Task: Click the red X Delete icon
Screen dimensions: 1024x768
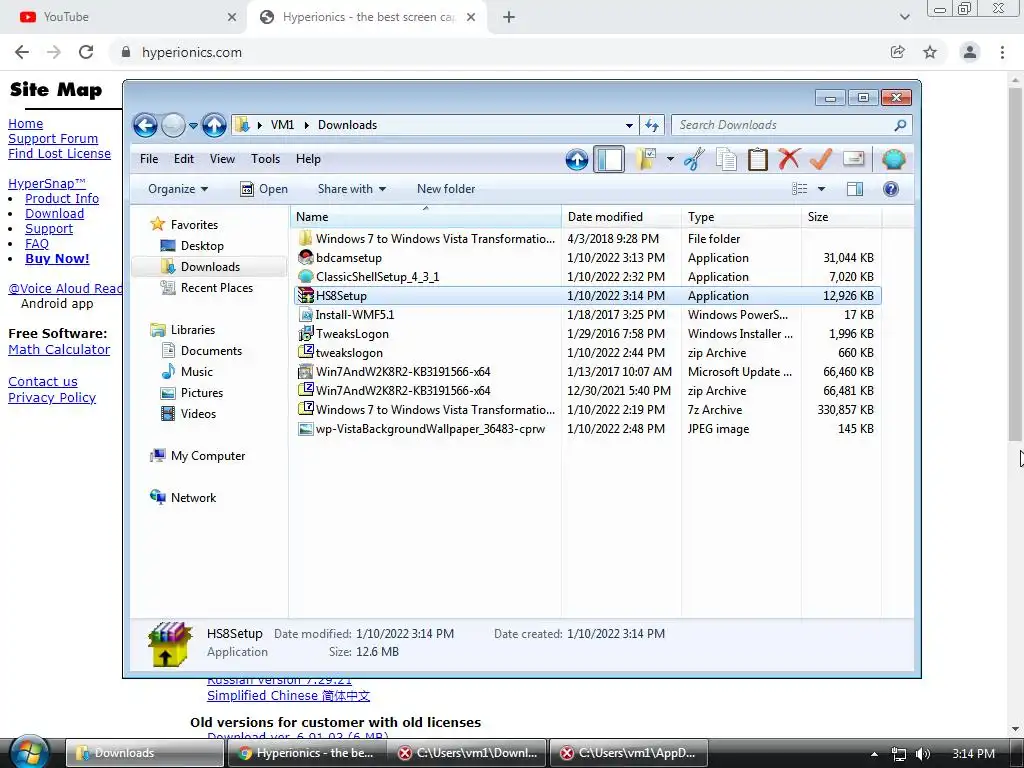Action: click(x=789, y=159)
